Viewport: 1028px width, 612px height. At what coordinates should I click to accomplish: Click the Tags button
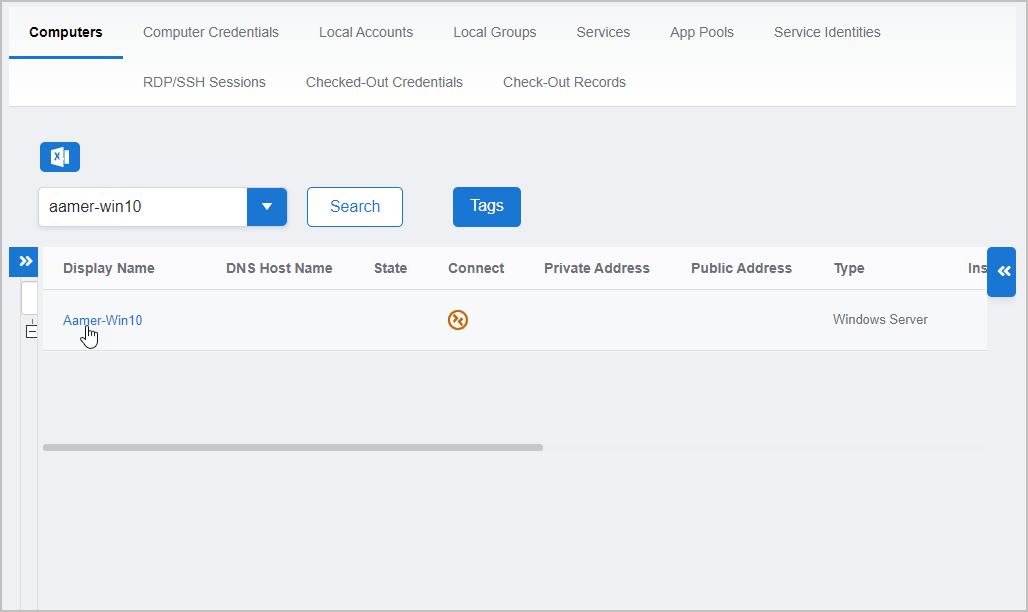click(486, 206)
